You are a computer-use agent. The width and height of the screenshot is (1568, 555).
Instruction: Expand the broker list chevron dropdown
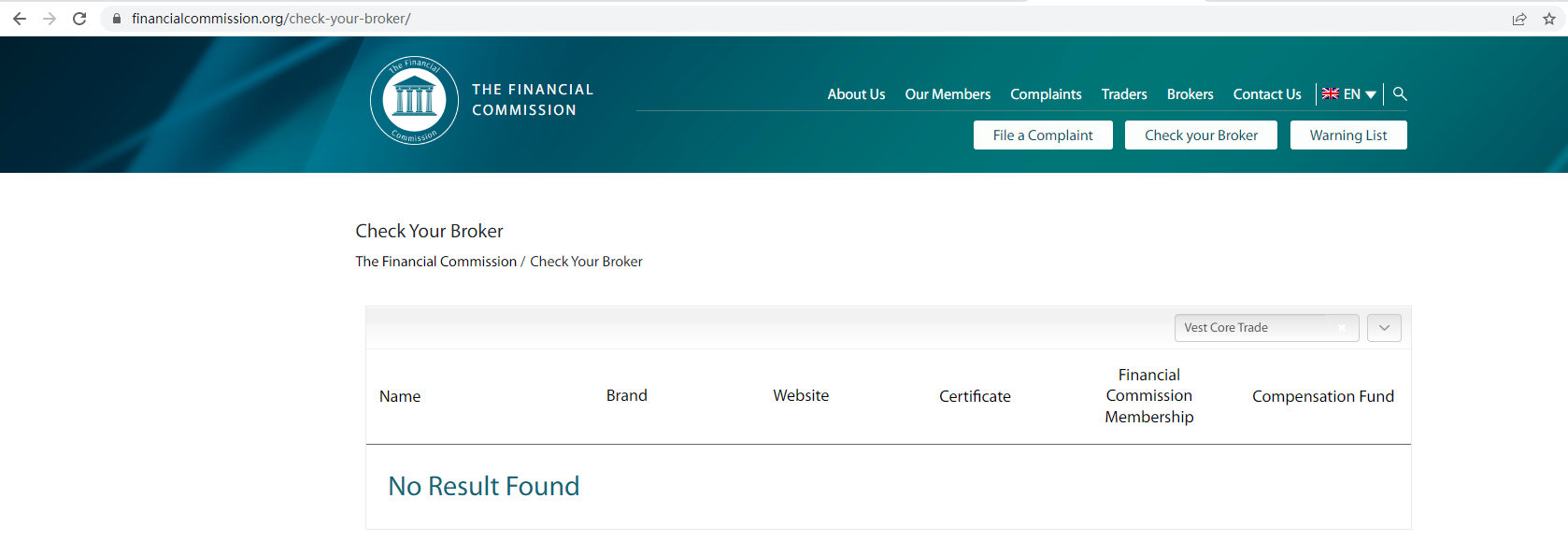pyautogui.click(x=1384, y=328)
